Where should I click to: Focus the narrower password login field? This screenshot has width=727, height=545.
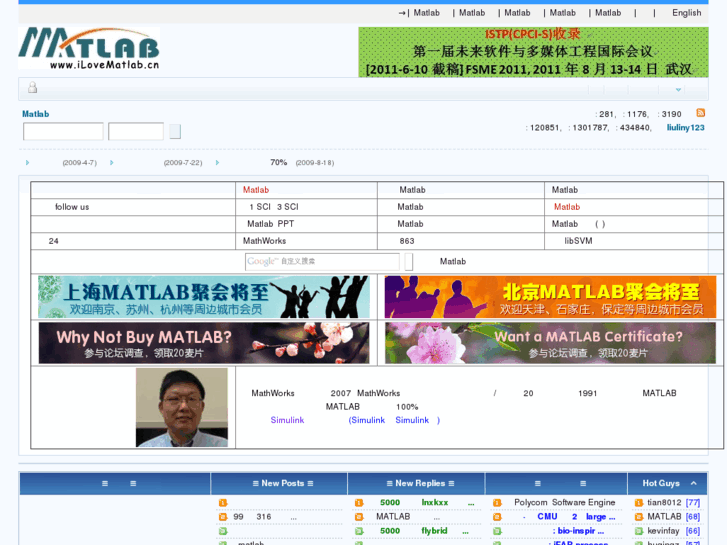pos(136,131)
